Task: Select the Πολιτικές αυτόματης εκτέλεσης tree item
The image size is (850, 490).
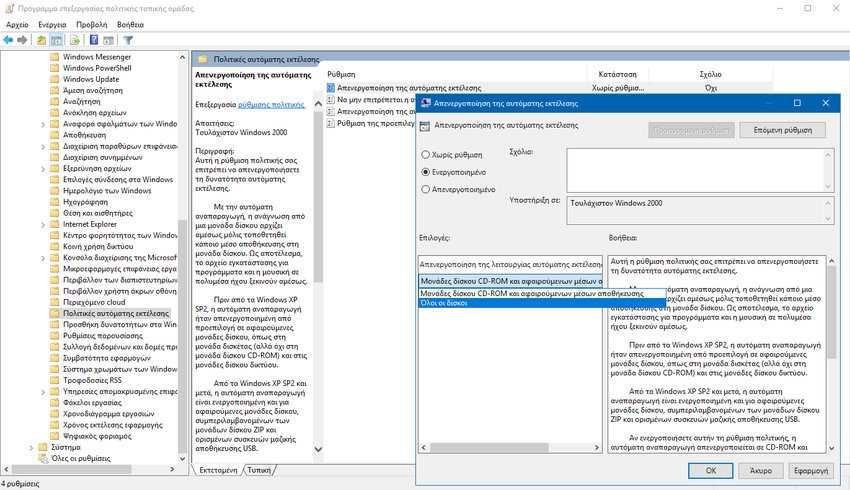Action: (x=116, y=313)
